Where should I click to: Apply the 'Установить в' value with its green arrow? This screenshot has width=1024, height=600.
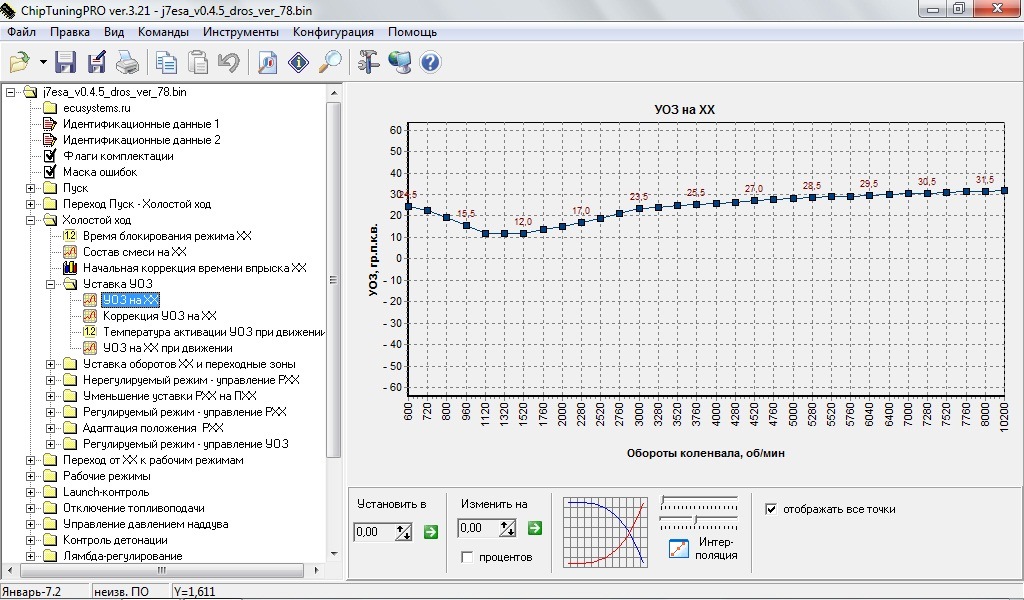[430, 532]
